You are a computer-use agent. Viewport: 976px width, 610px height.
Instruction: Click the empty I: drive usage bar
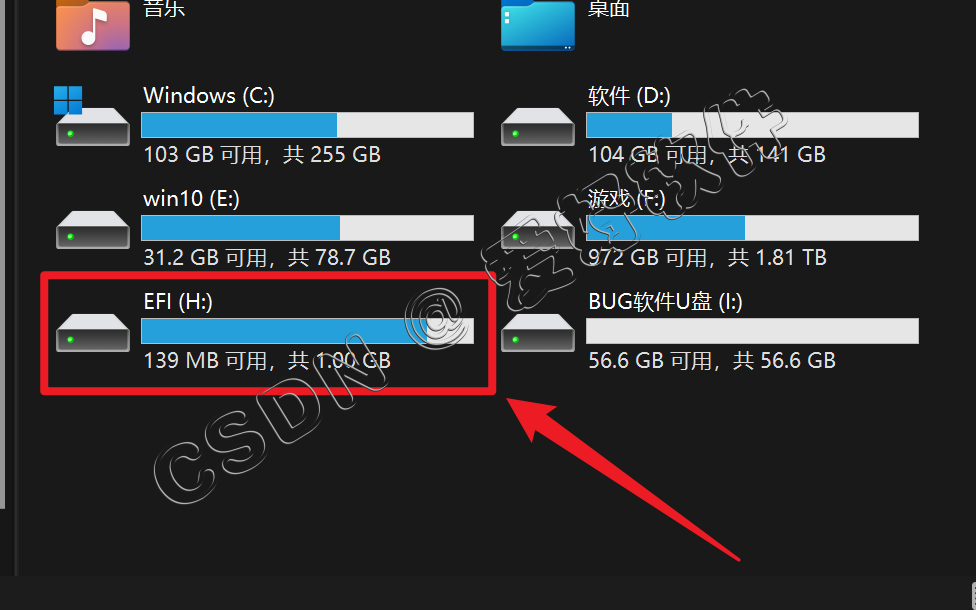(753, 331)
